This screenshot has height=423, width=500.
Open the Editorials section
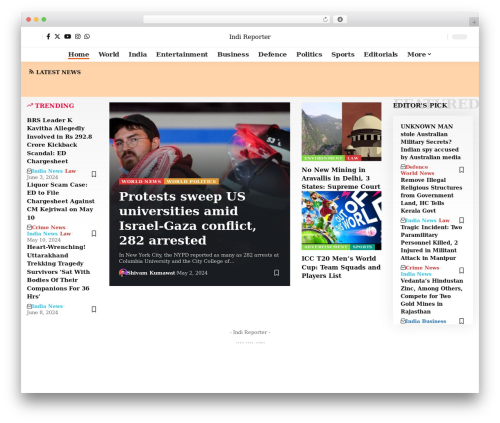point(381,54)
